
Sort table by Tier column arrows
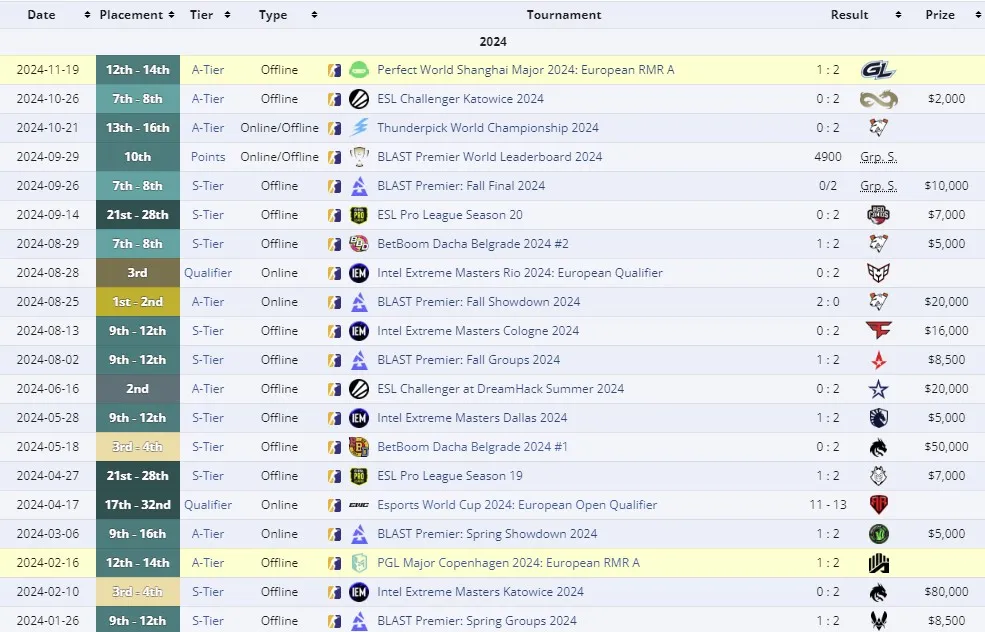coord(227,14)
